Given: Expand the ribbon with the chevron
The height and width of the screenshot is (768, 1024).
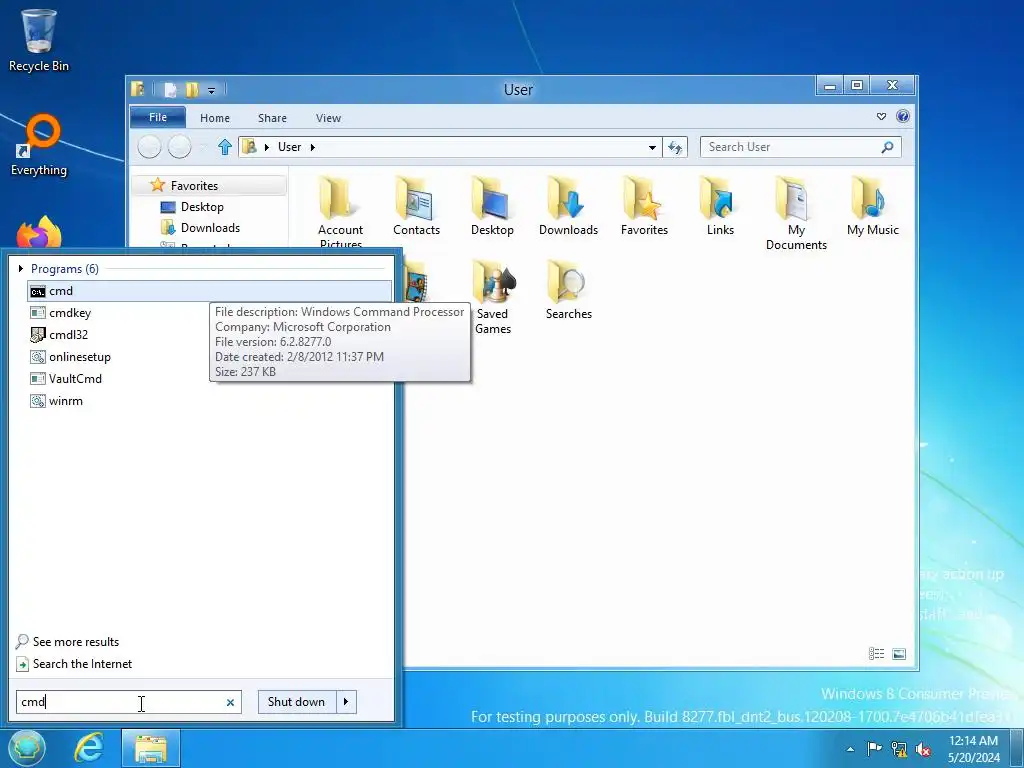Looking at the screenshot, I should pos(882,117).
